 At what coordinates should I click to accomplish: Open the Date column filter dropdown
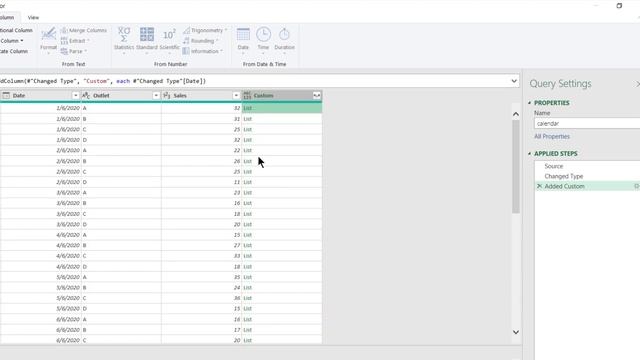coord(76,96)
